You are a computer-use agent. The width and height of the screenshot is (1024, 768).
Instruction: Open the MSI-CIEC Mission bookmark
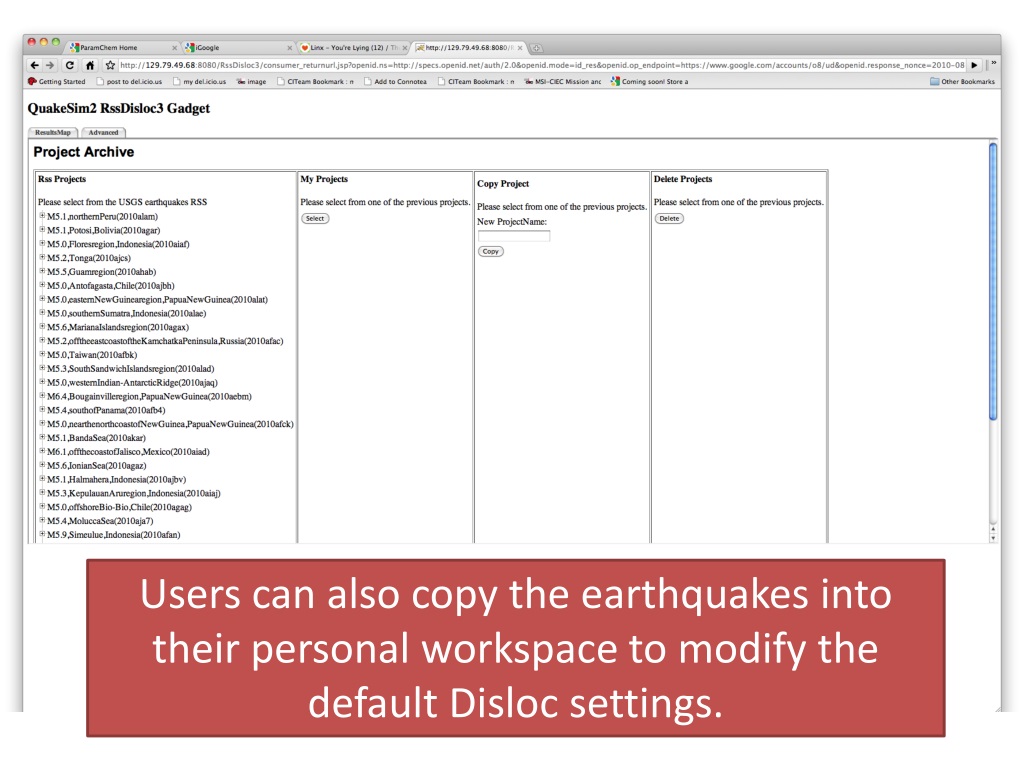563,82
